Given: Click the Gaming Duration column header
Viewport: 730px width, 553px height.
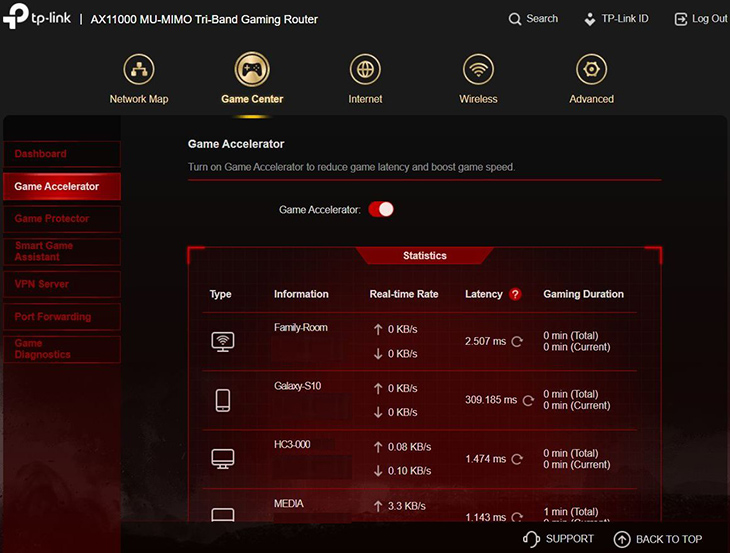Looking at the screenshot, I should point(583,294).
